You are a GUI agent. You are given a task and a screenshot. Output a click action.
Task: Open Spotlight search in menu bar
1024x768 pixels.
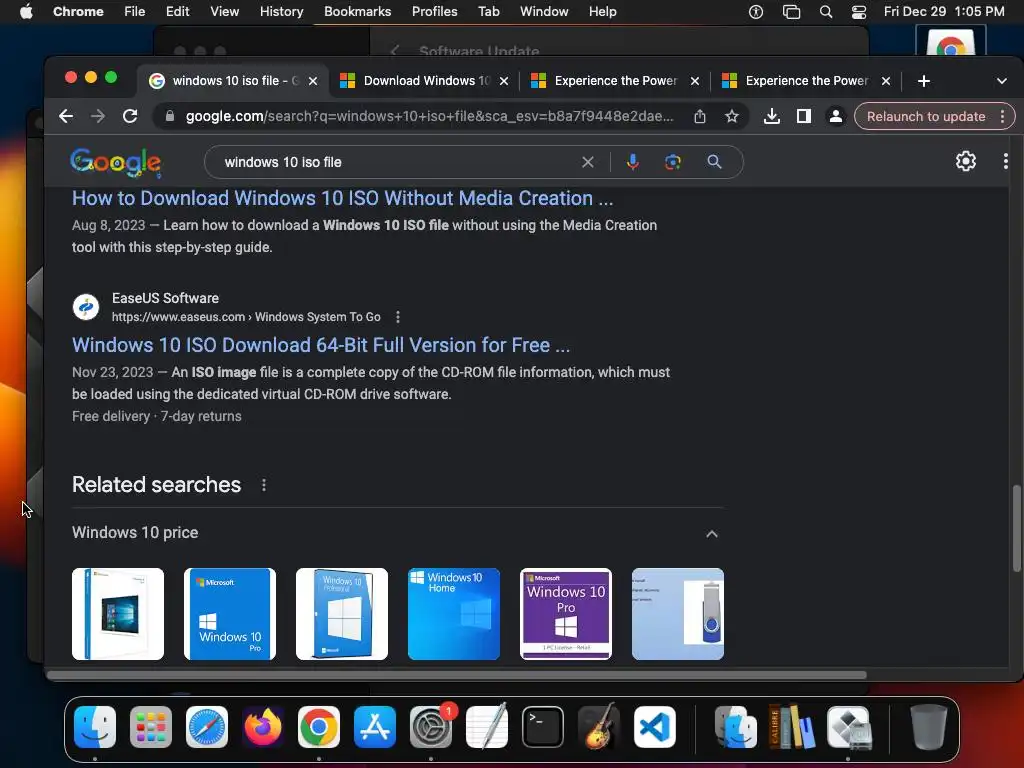pos(825,12)
